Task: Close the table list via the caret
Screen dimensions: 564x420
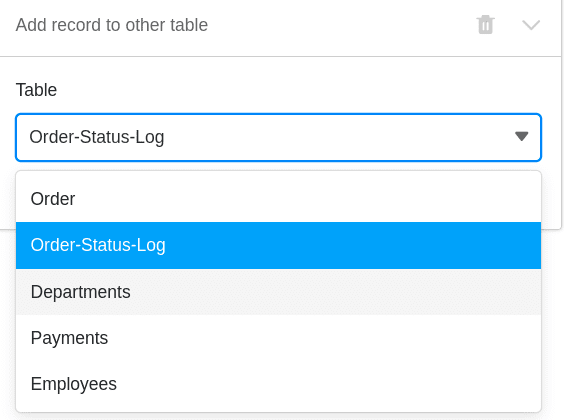Action: (521, 136)
